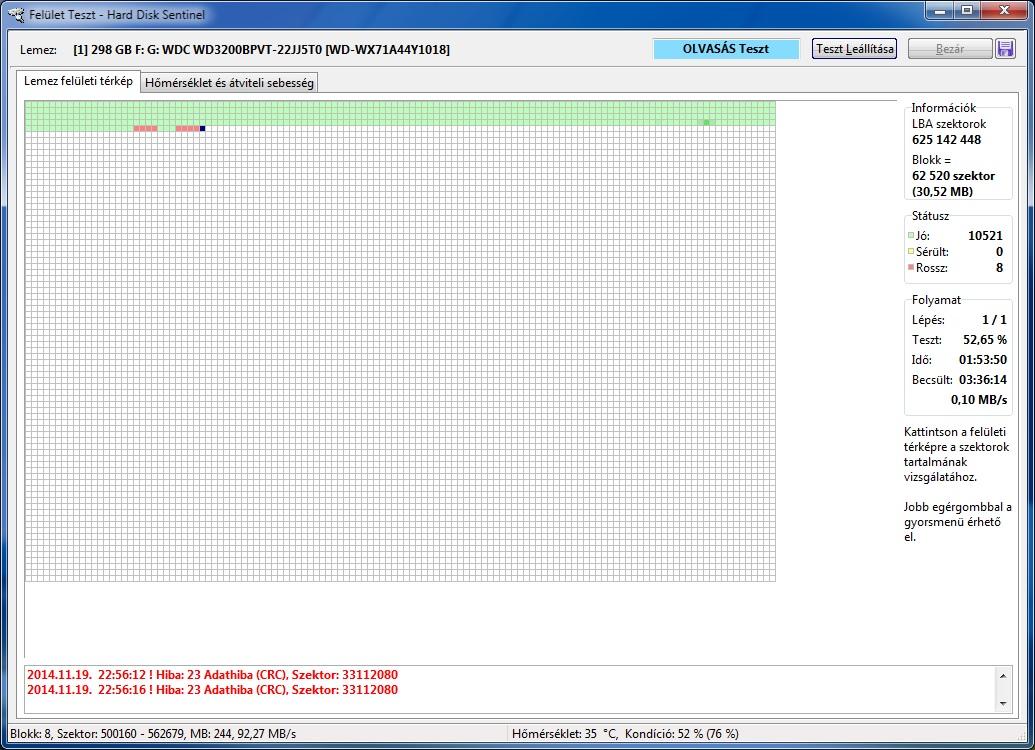Click the disabled Bezár button
1035x750 pixels.
pos(950,49)
